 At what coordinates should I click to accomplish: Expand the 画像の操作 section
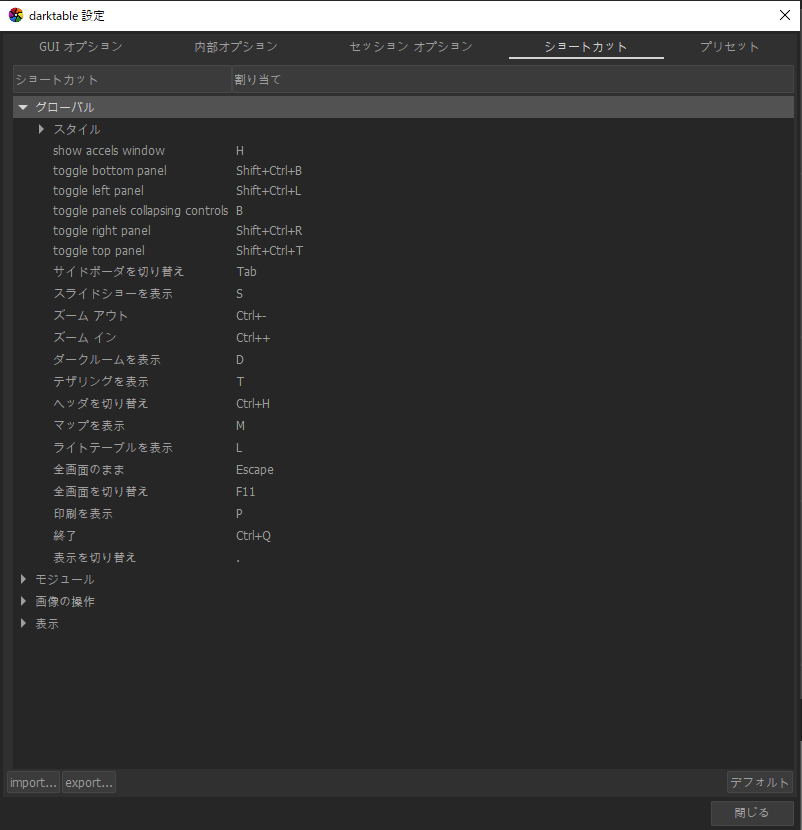pyautogui.click(x=23, y=601)
